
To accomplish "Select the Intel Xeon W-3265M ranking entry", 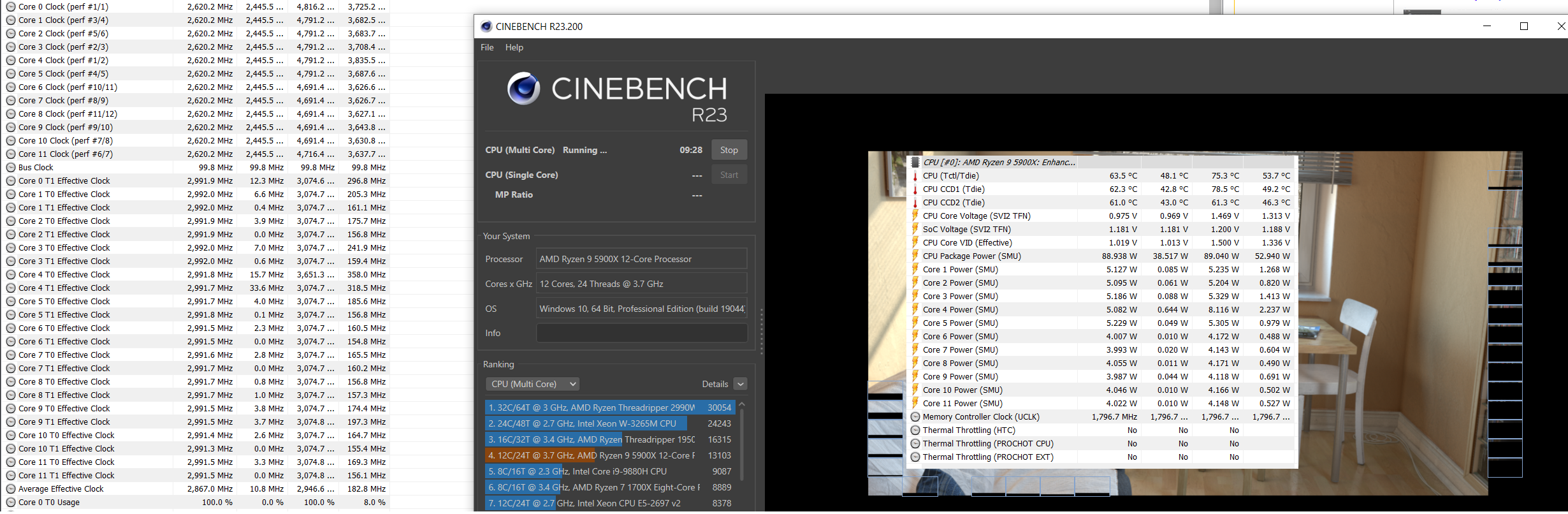I will coord(610,423).
